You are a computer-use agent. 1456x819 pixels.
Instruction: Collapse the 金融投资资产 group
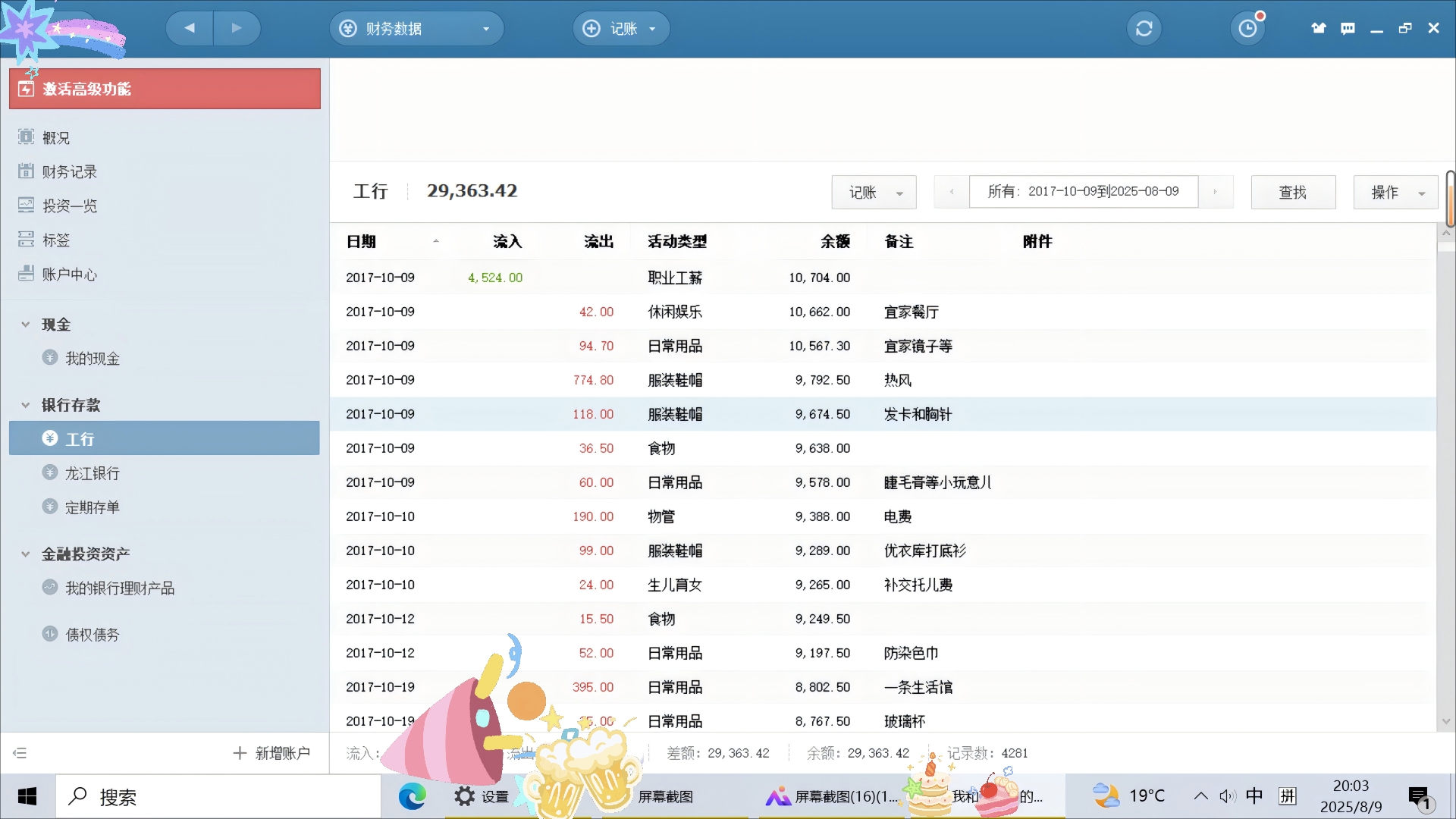(x=25, y=554)
